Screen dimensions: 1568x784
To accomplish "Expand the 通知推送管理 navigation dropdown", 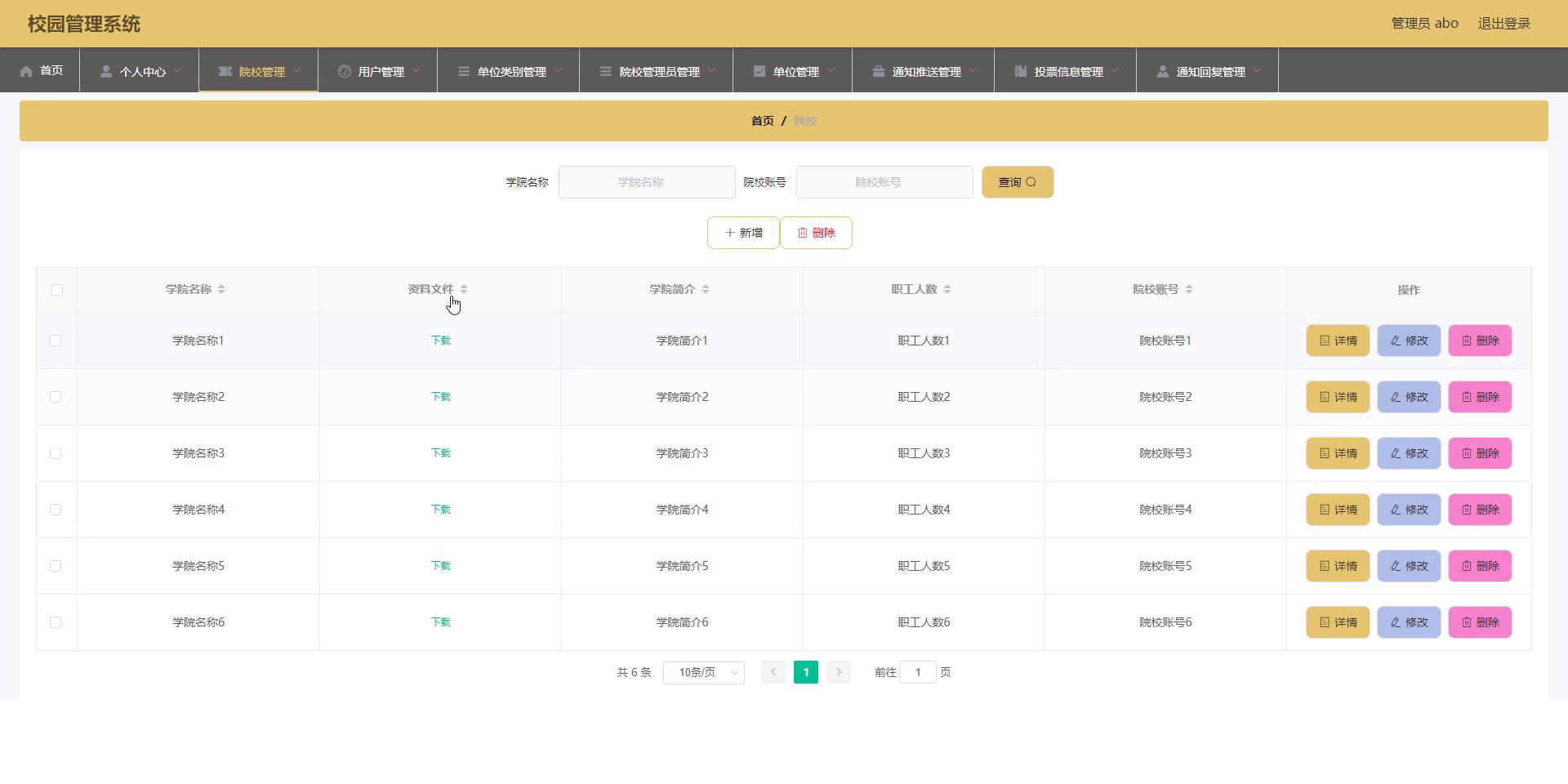I will point(924,71).
